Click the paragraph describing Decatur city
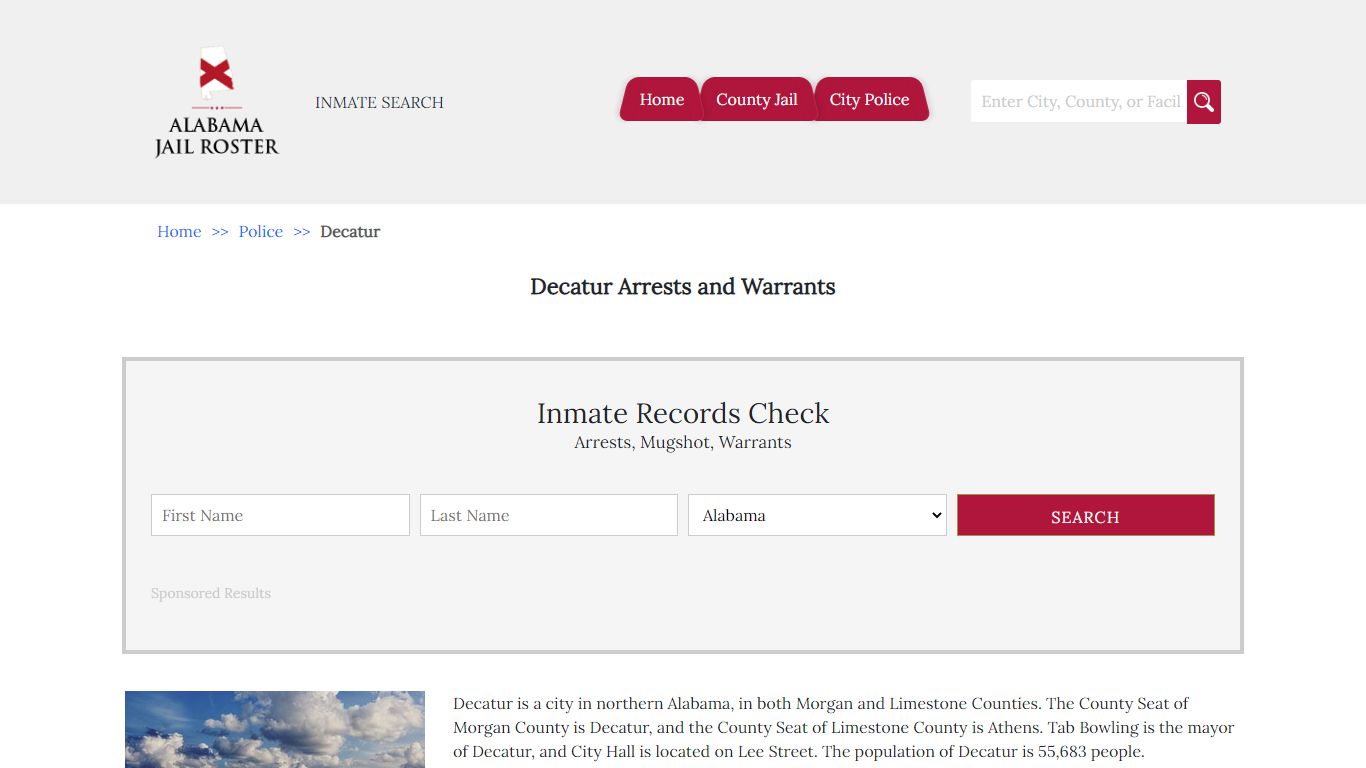This screenshot has height=768, width=1366. coord(845,727)
